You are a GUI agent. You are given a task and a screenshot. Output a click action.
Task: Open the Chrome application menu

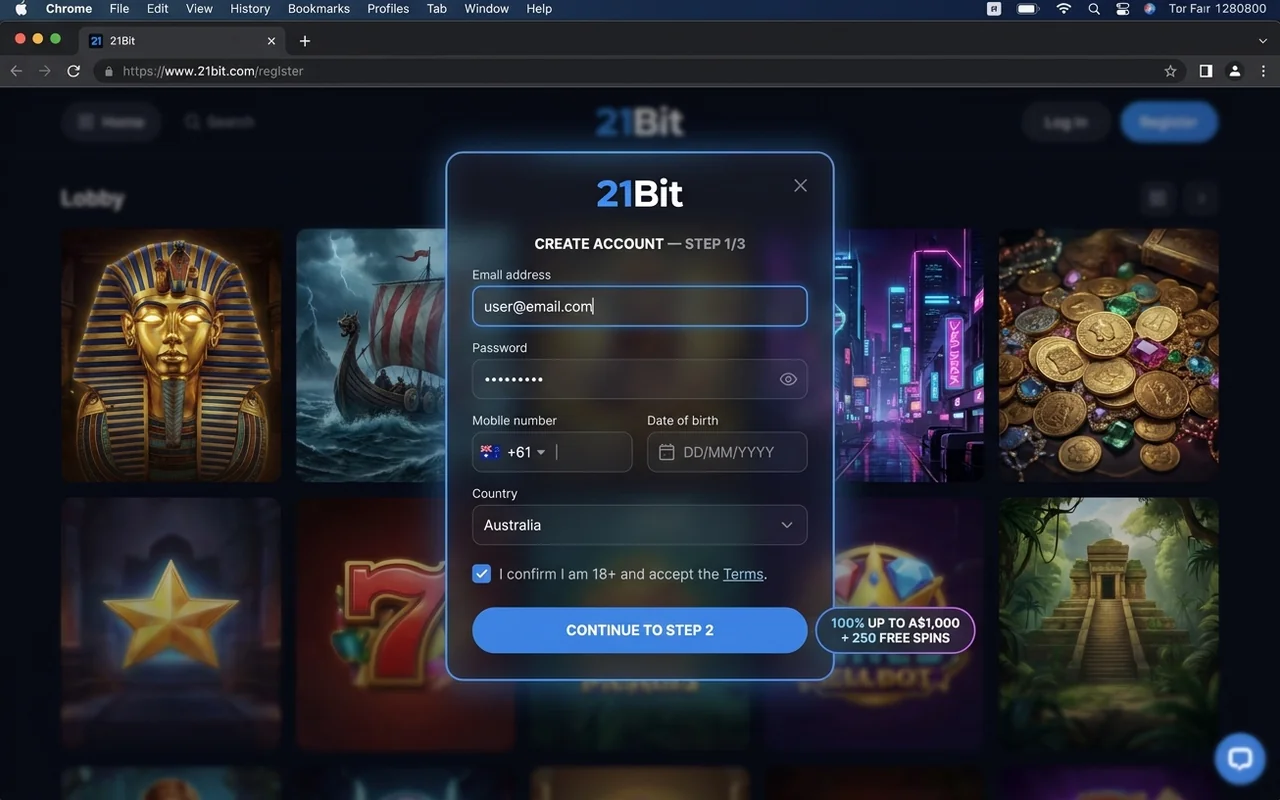(x=69, y=9)
